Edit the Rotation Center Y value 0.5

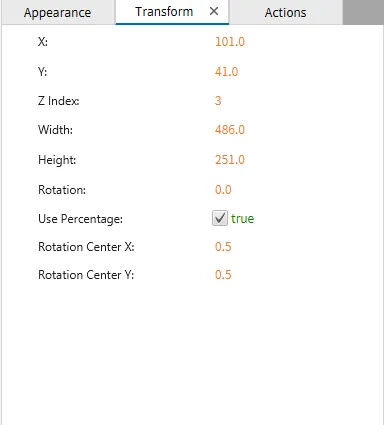point(223,275)
